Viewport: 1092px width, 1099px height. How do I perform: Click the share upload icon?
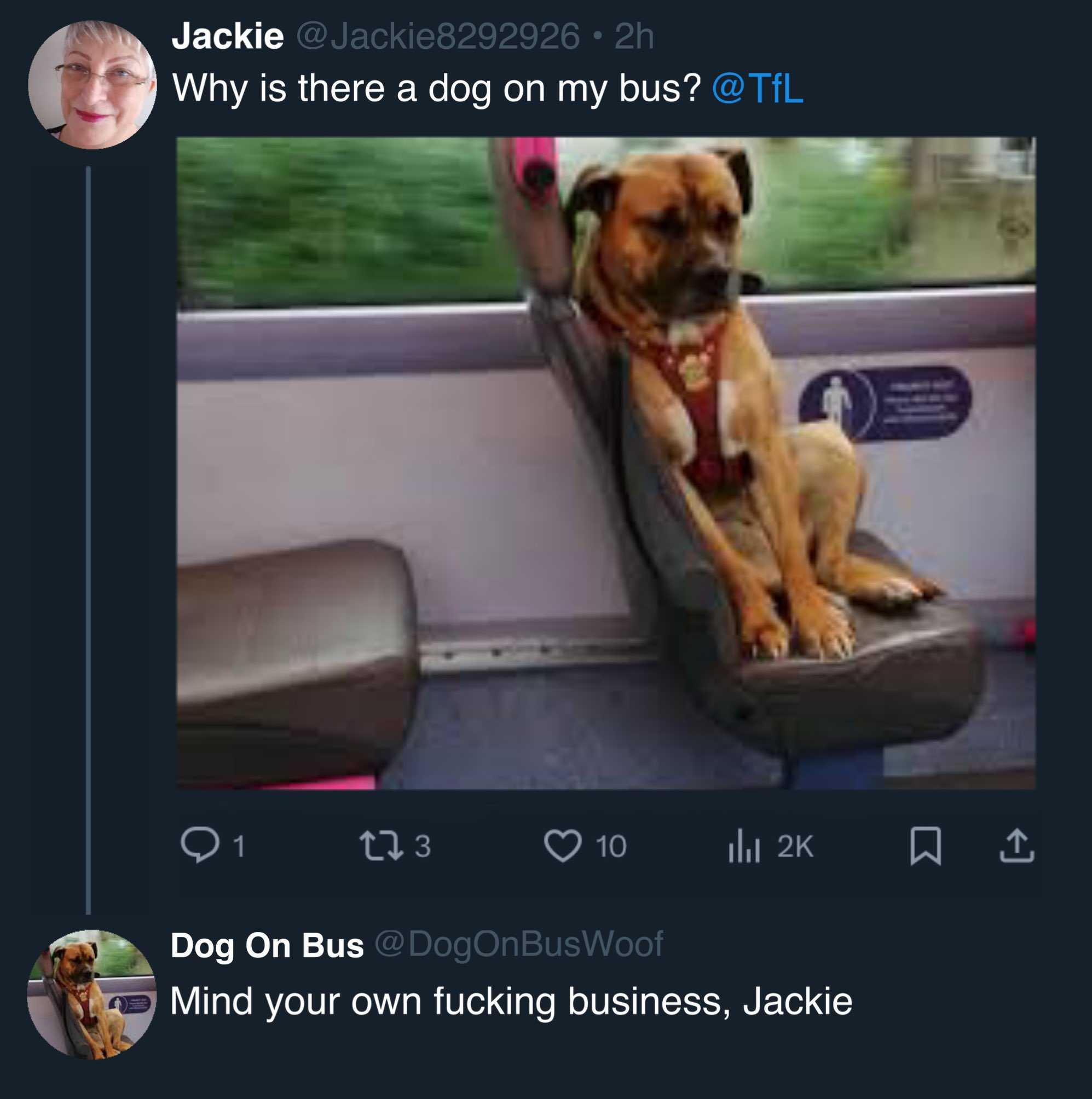click(1017, 847)
